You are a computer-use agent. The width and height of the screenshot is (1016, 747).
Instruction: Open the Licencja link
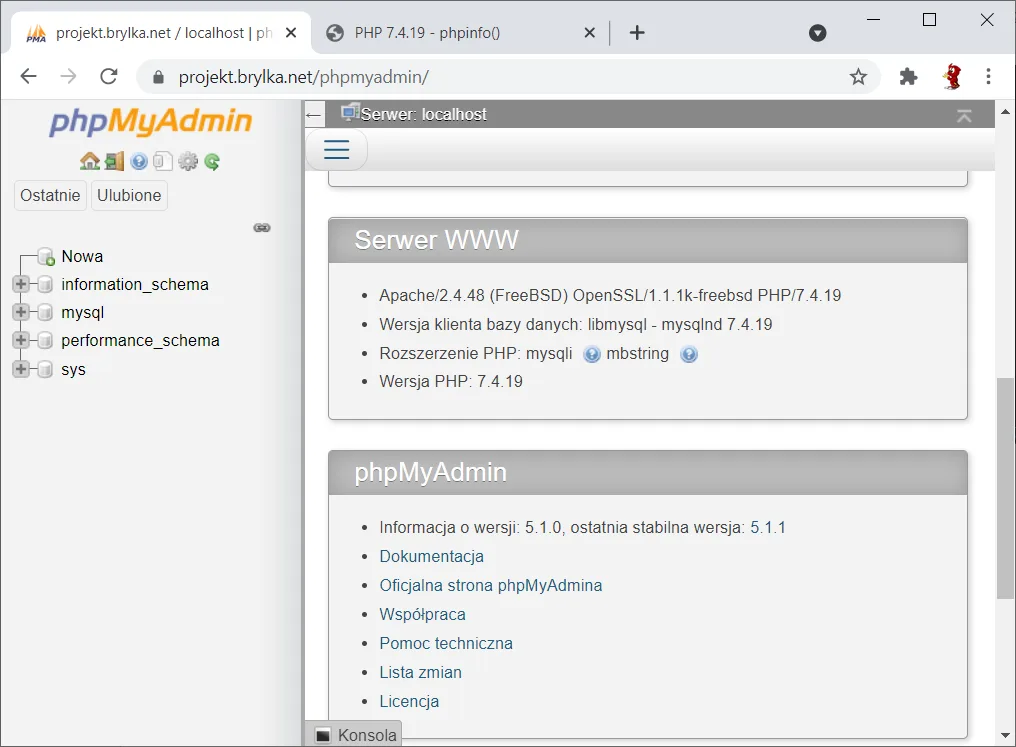(x=409, y=702)
